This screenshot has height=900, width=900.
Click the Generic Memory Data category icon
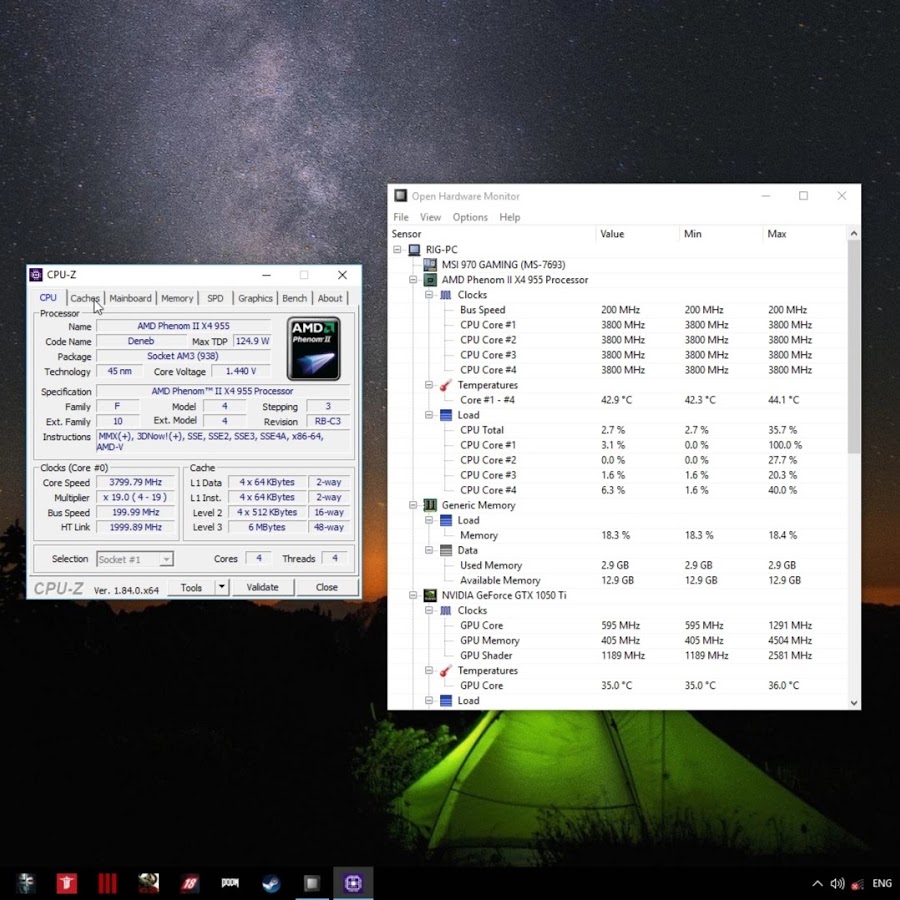[446, 550]
